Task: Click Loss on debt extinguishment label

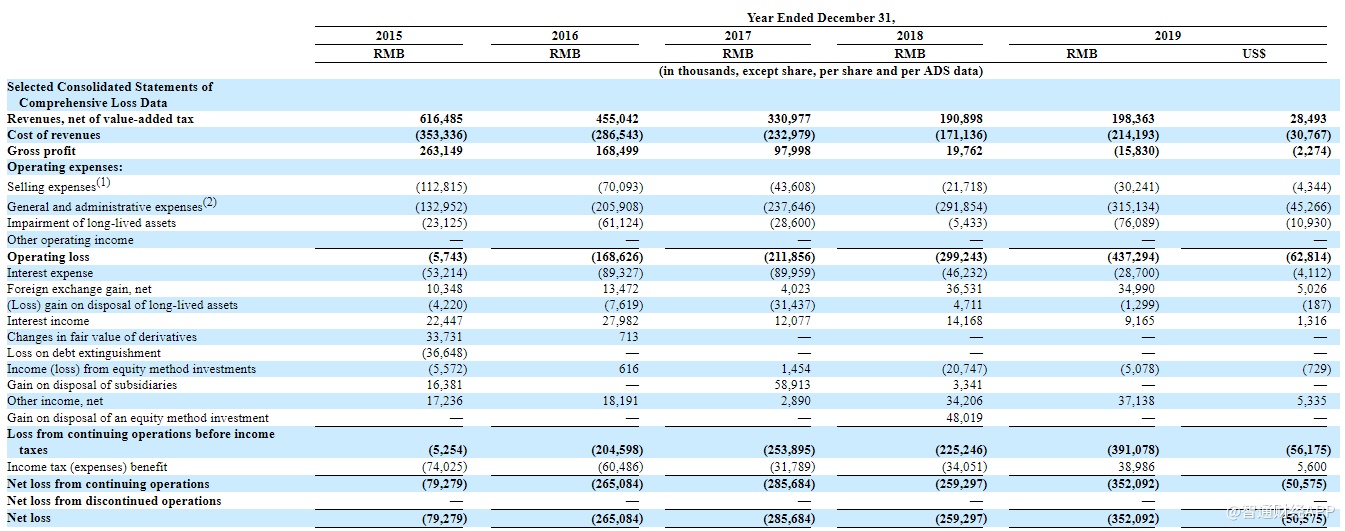Action: pyautogui.click(x=84, y=353)
